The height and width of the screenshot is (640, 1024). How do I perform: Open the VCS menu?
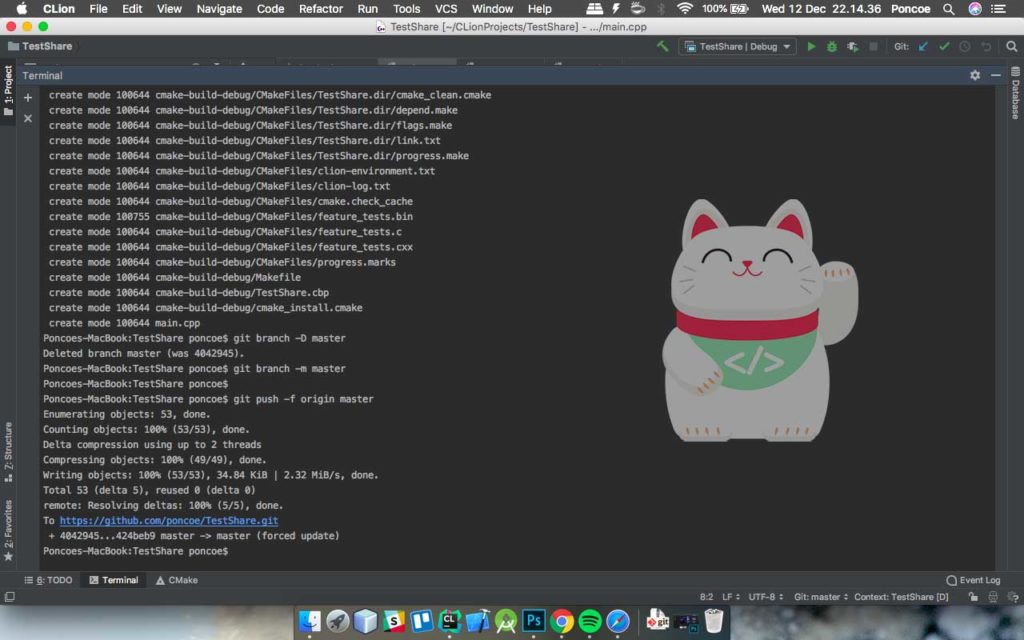(x=446, y=9)
